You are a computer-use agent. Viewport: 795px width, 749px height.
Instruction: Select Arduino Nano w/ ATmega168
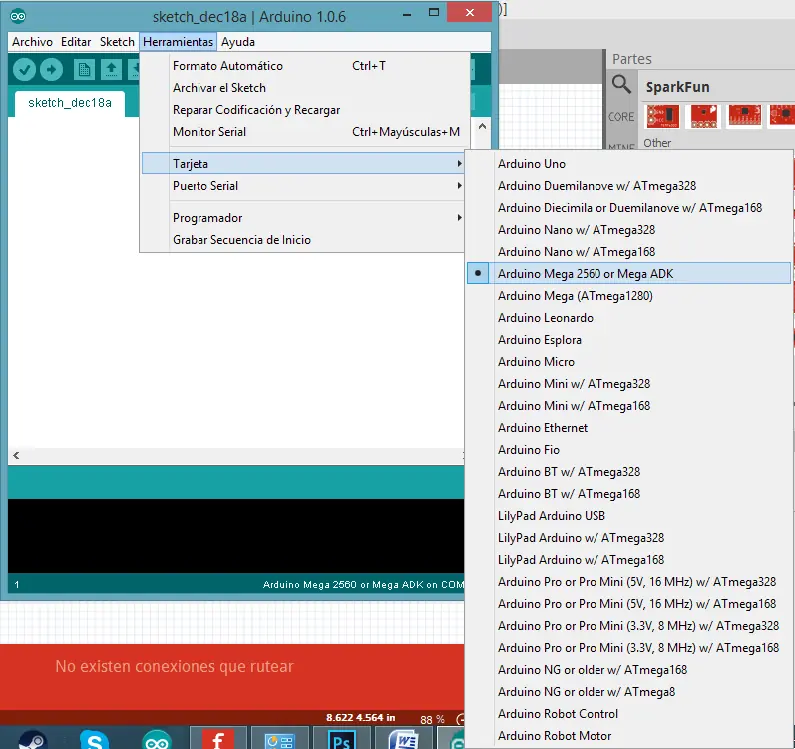(629, 252)
